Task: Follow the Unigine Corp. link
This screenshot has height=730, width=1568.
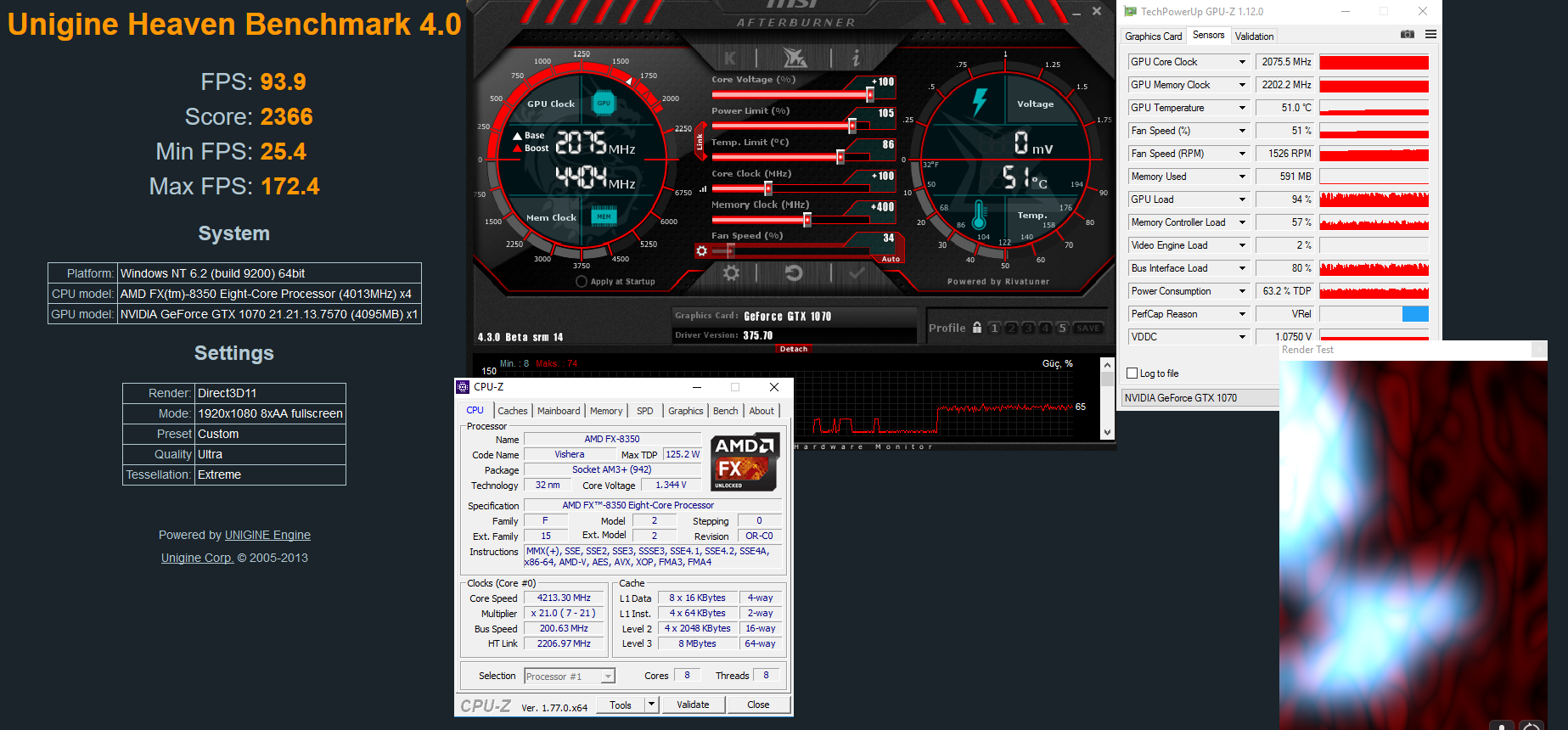Action: pos(197,558)
